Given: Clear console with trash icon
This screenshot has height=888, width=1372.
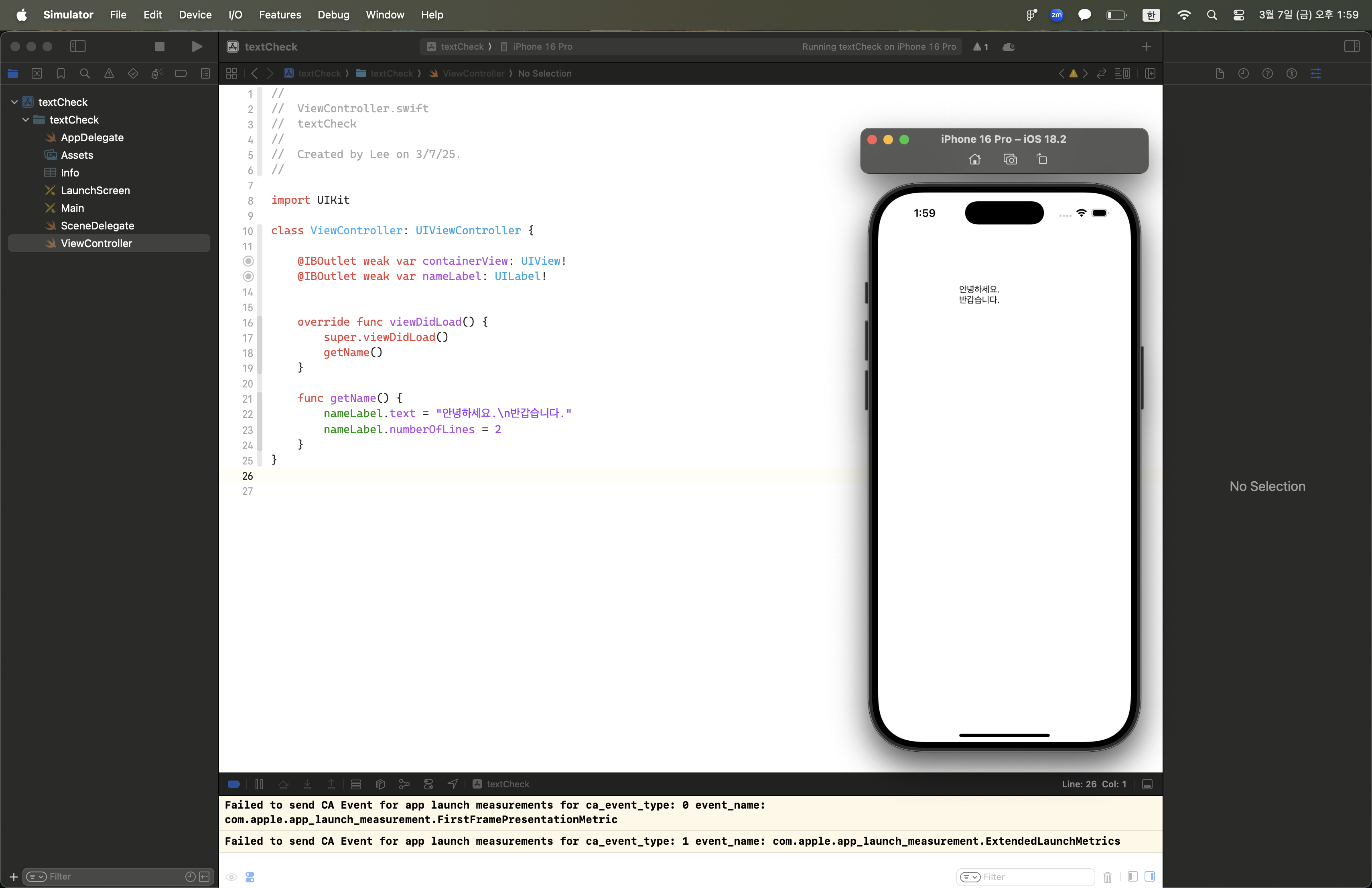Looking at the screenshot, I should [1107, 877].
